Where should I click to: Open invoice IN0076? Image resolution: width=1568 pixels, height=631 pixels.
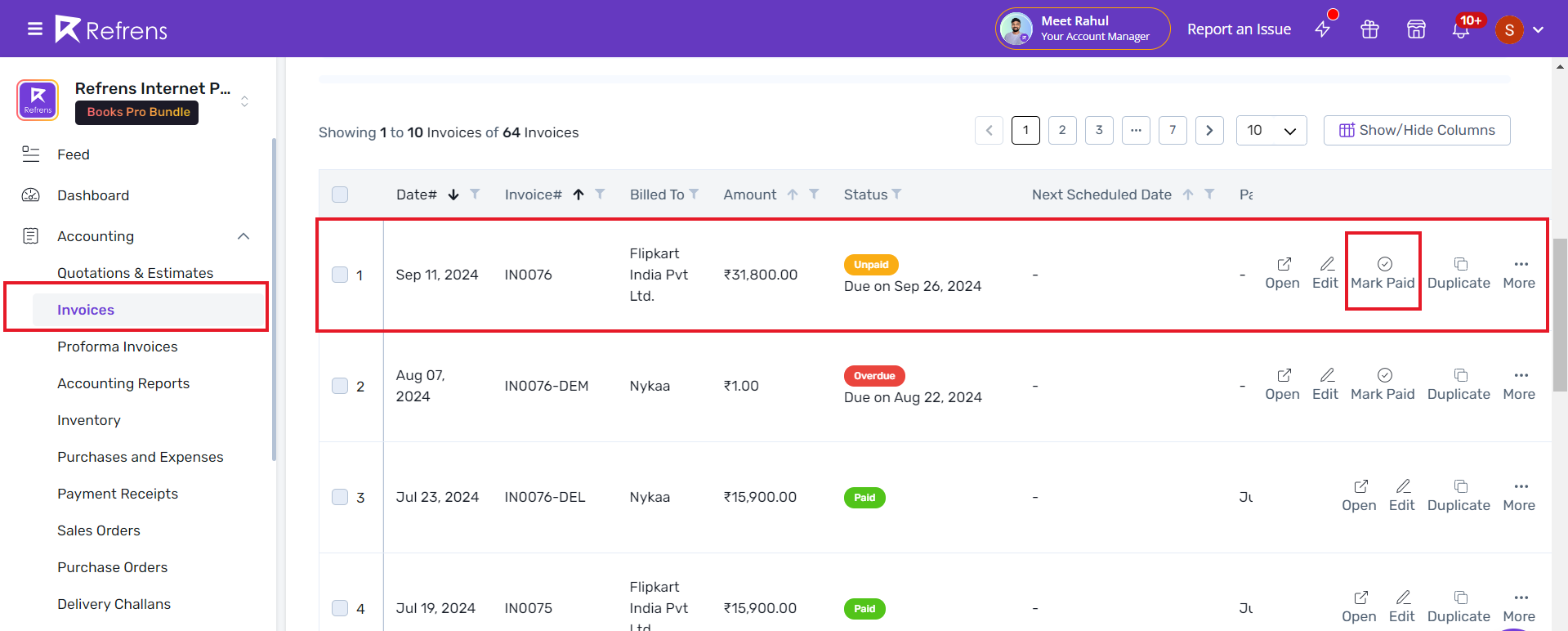[1283, 273]
